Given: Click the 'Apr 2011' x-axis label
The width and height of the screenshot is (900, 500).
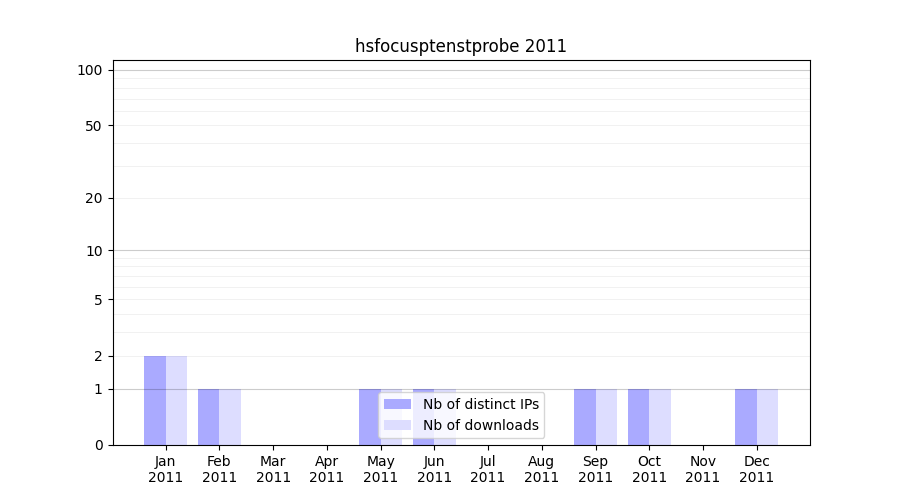Looking at the screenshot, I should pos(327,469).
